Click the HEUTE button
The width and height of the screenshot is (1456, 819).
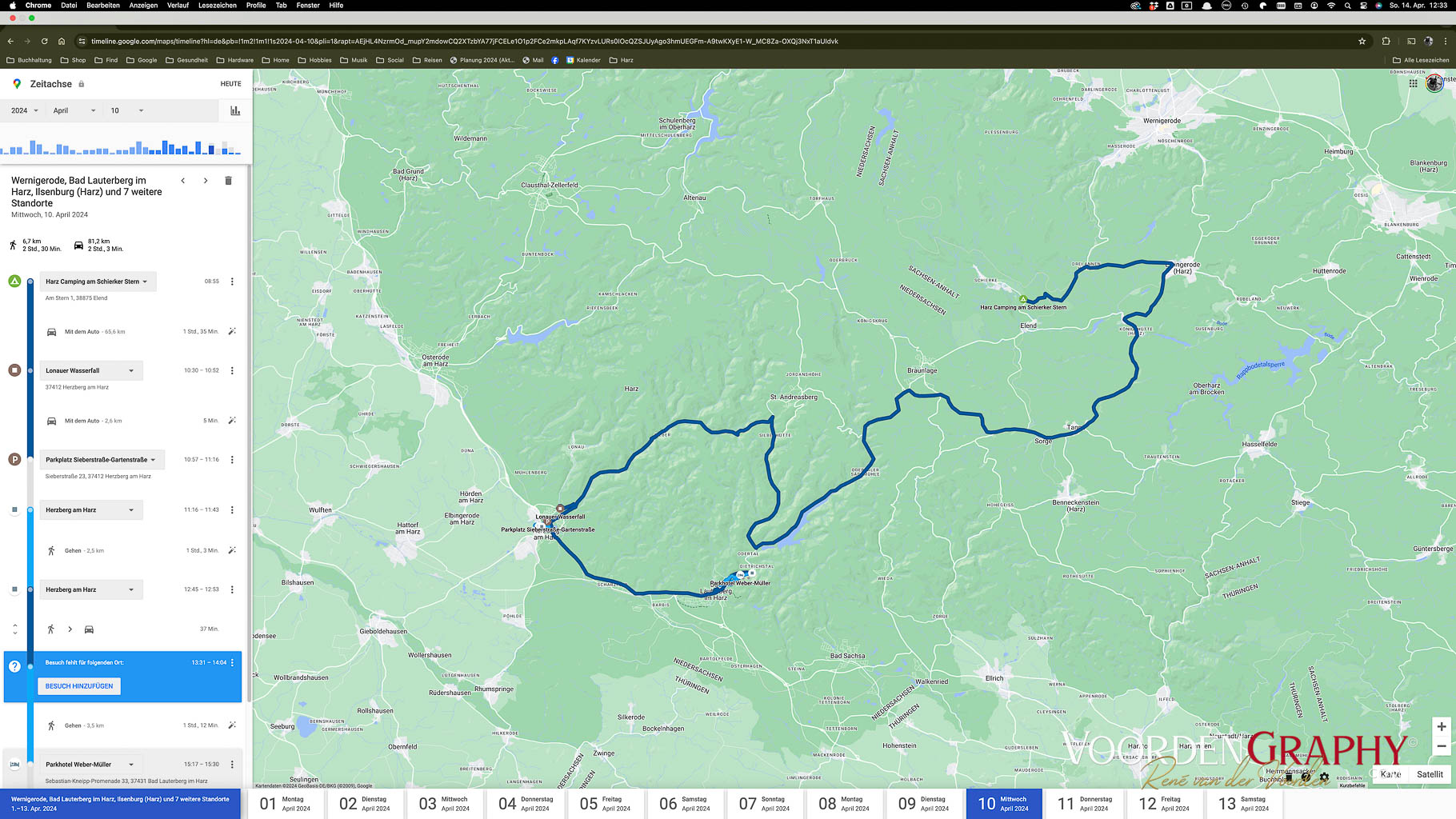[230, 83]
